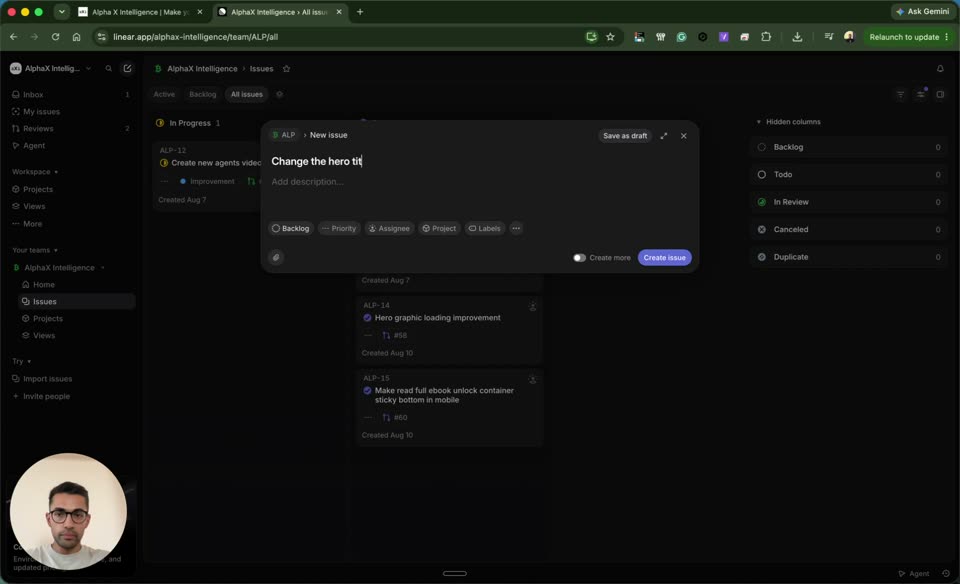Expand the AlphaX Intelligence workspace menu
The width and height of the screenshot is (960, 584).
[x=51, y=69]
